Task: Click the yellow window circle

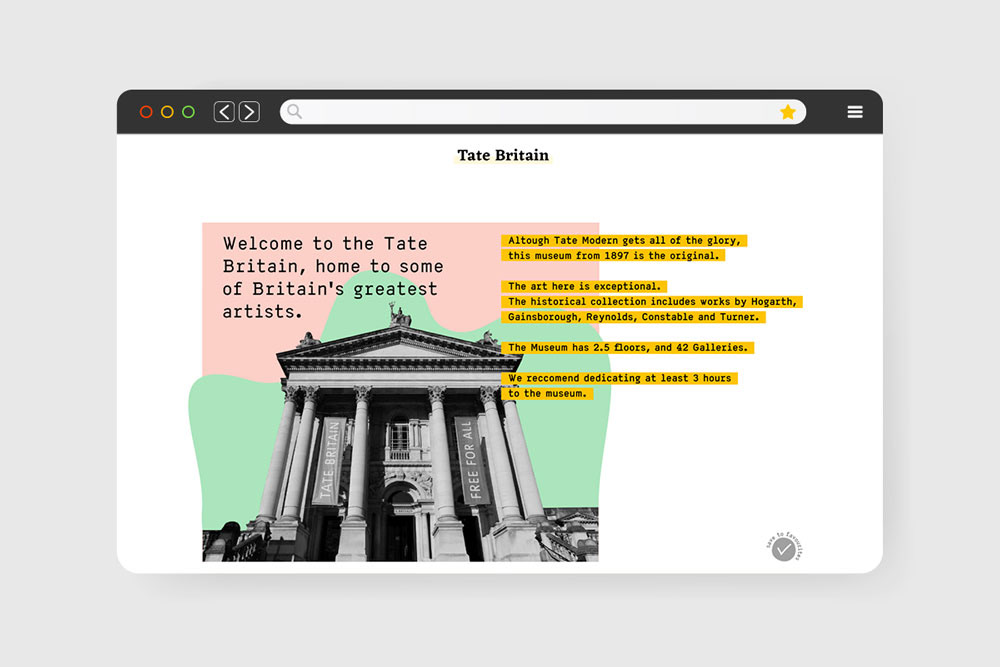Action: (x=167, y=112)
